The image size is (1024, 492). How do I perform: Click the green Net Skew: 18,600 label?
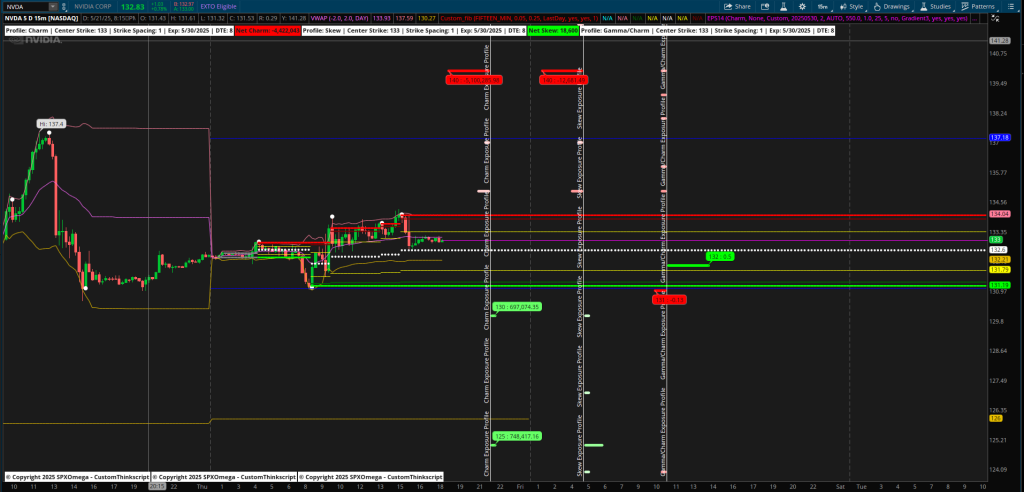point(552,31)
